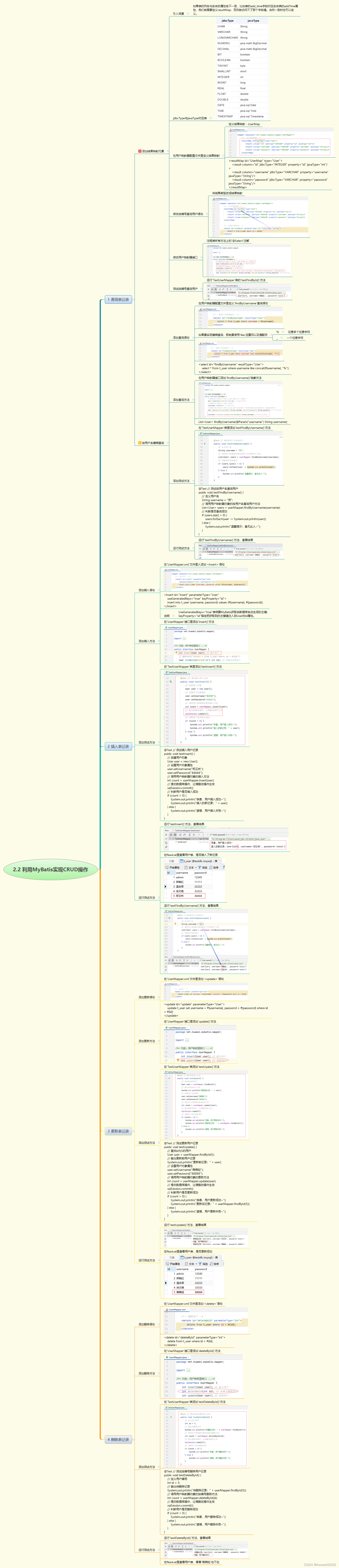Click red priority marker on 添加结果映射元素
The width and height of the screenshot is (339, 1568).
click(140, 151)
